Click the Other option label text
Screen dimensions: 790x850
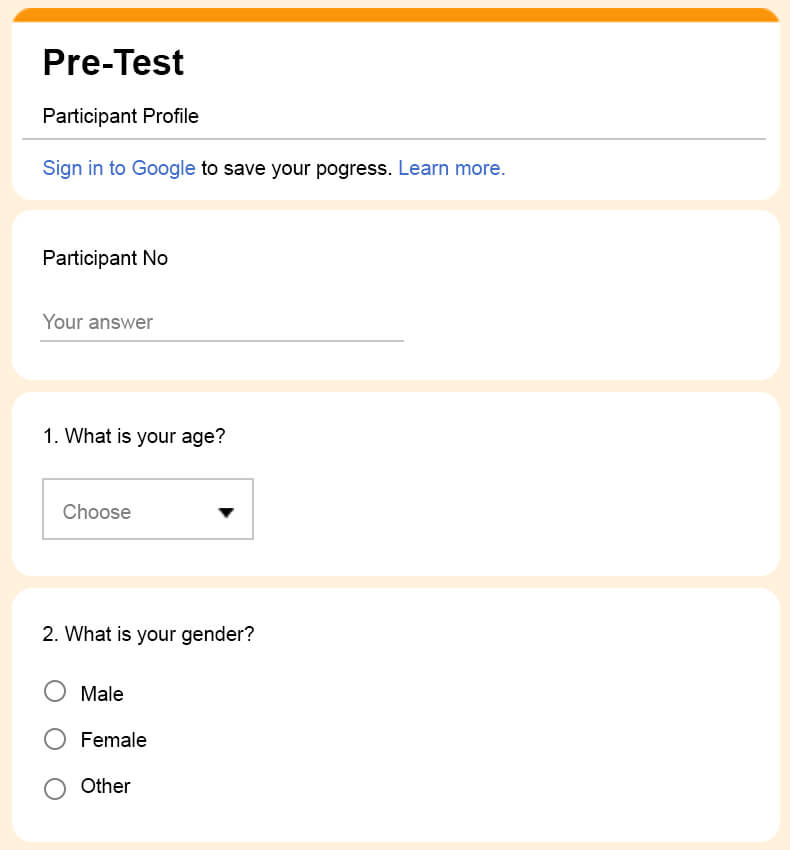point(105,786)
